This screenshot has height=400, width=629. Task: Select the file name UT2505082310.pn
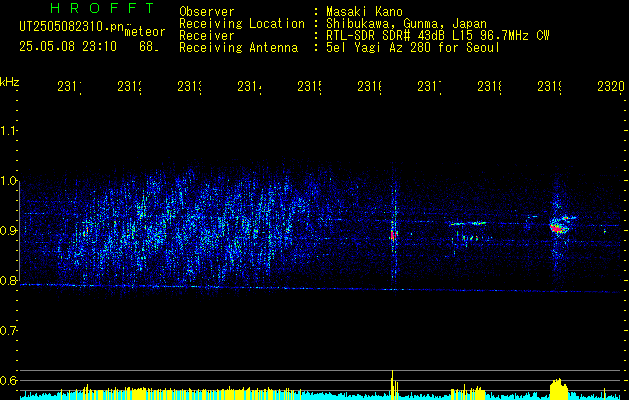click(72, 27)
